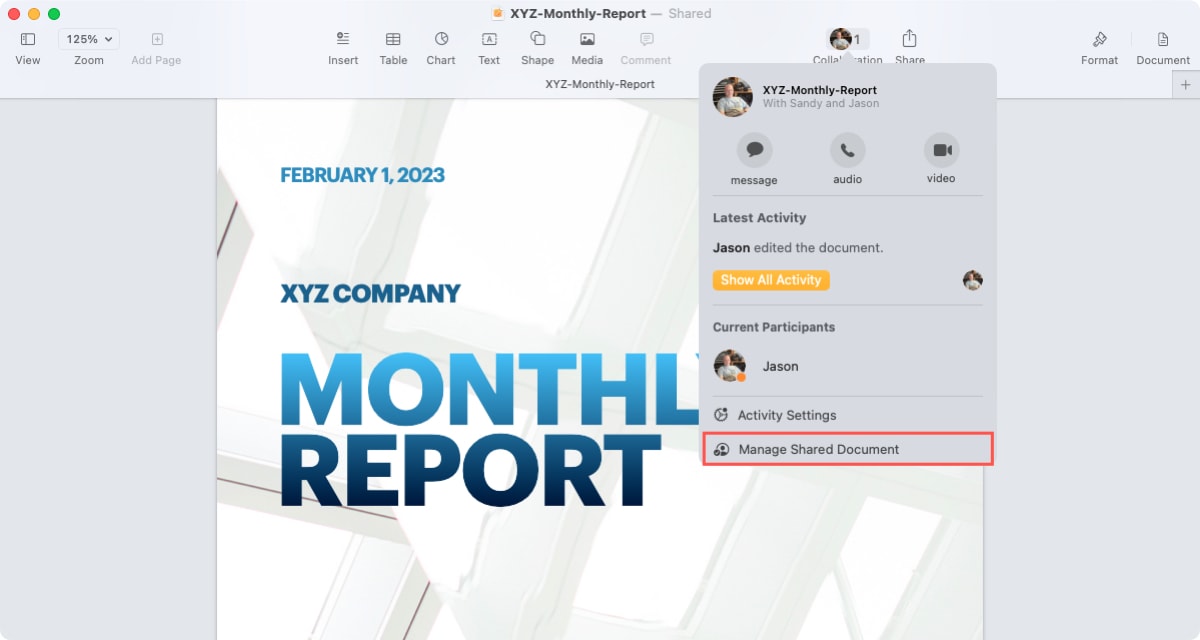Open a new tab with the plus button
Viewport: 1200px width, 640px height.
pos(1187,84)
